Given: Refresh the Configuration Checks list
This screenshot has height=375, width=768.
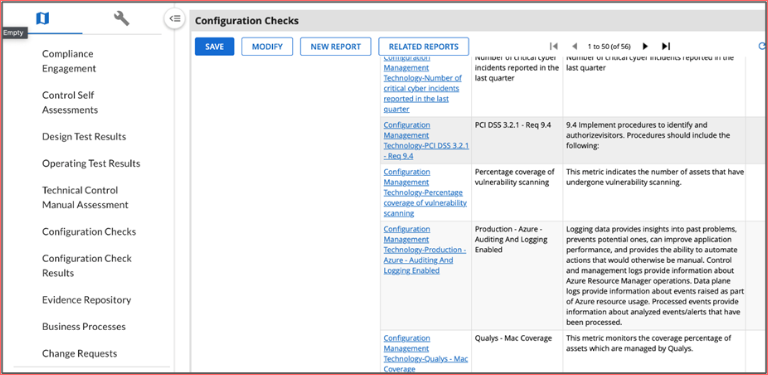Looking at the screenshot, I should click(762, 46).
